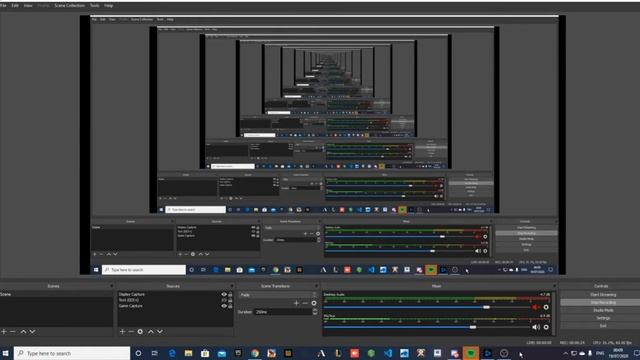The height and width of the screenshot is (360, 640).
Task: Open the Scene Collection menu in main menu bar
Action: coord(69,6)
